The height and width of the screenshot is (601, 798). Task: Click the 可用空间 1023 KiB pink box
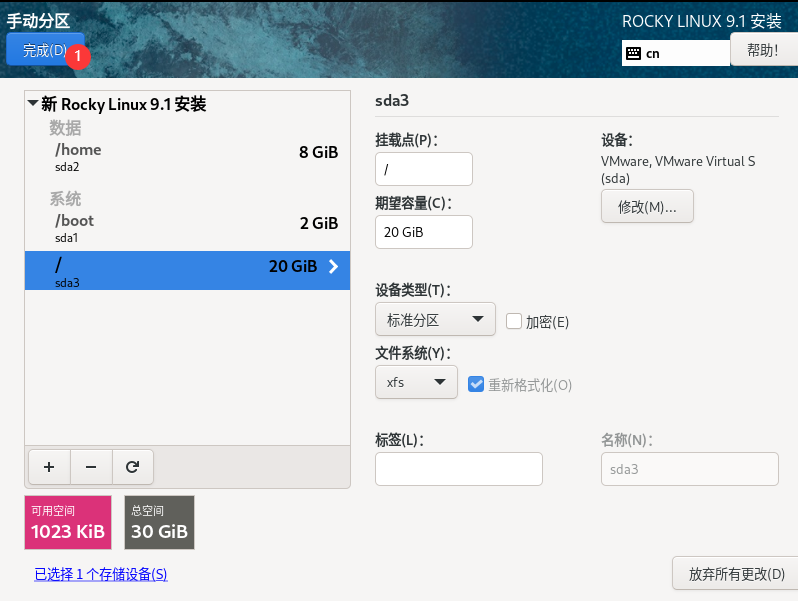coord(66,522)
